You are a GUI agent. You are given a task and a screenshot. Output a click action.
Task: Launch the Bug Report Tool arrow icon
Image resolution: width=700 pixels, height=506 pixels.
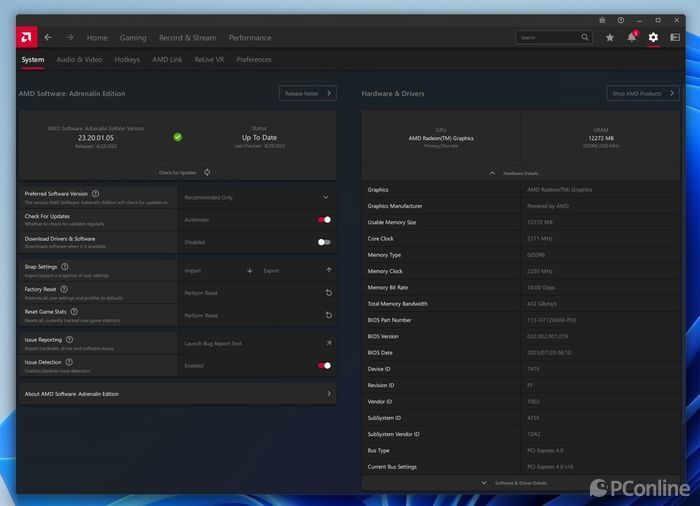[x=328, y=343]
